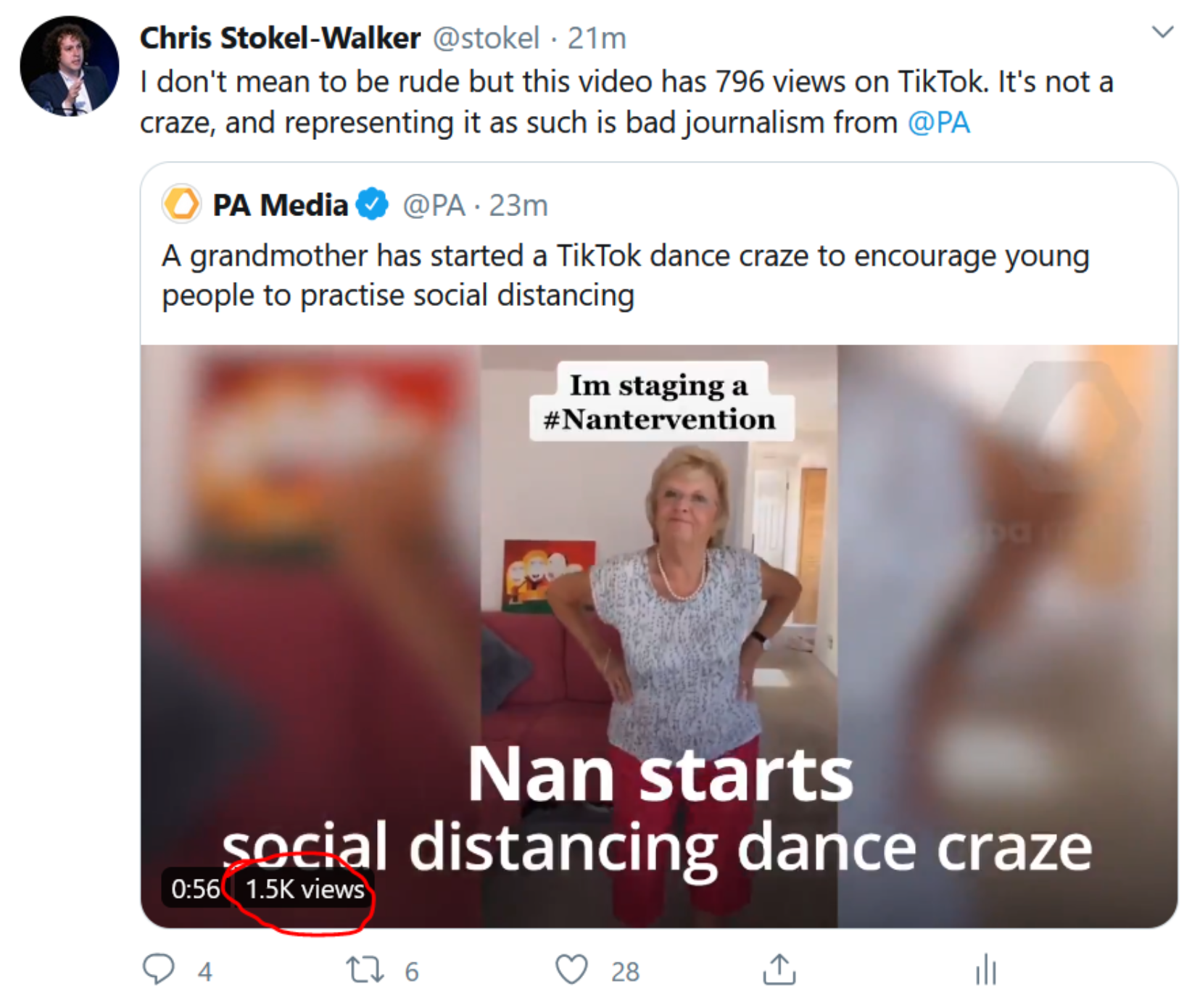Open the share upload icon
1192x1008 pixels.
click(779, 970)
